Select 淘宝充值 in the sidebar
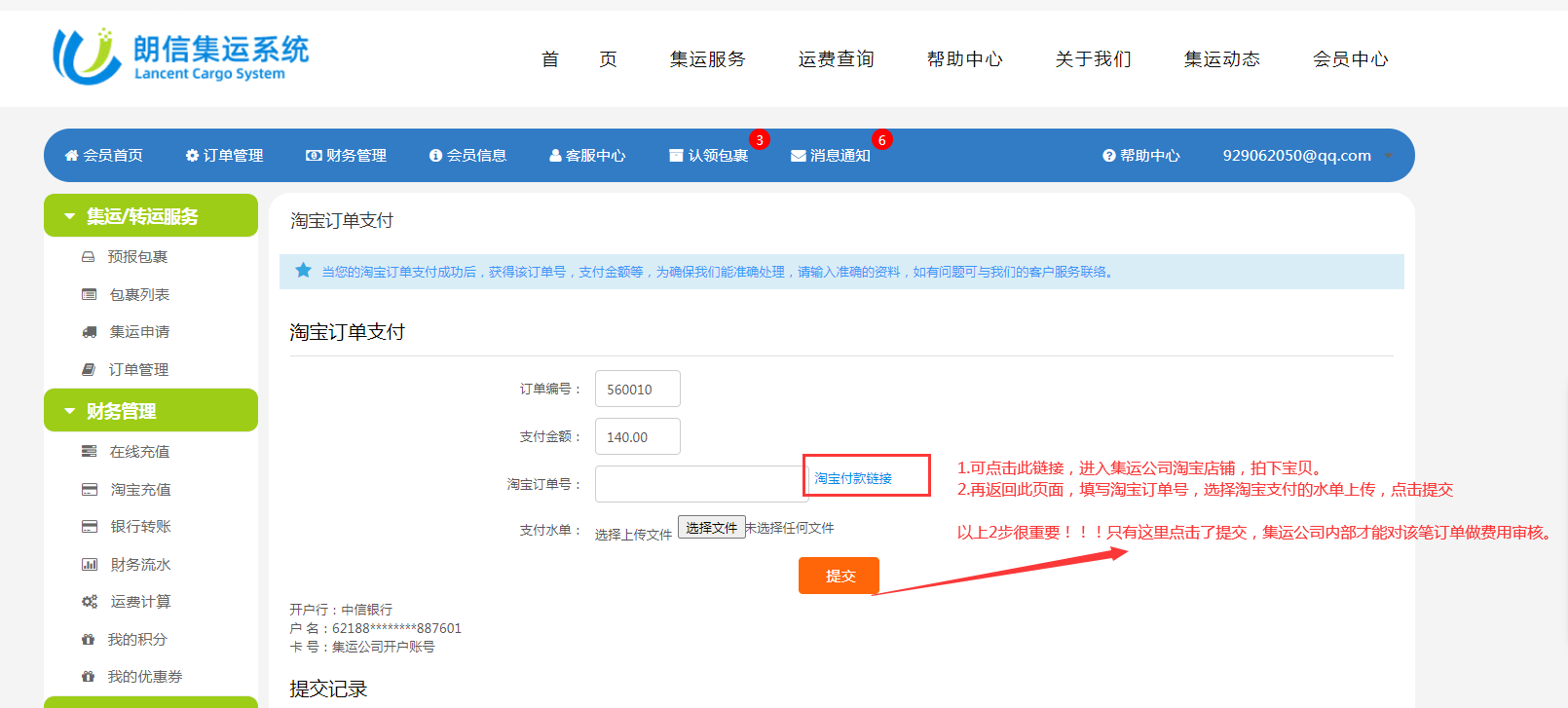This screenshot has width=1568, height=708. (x=140, y=490)
